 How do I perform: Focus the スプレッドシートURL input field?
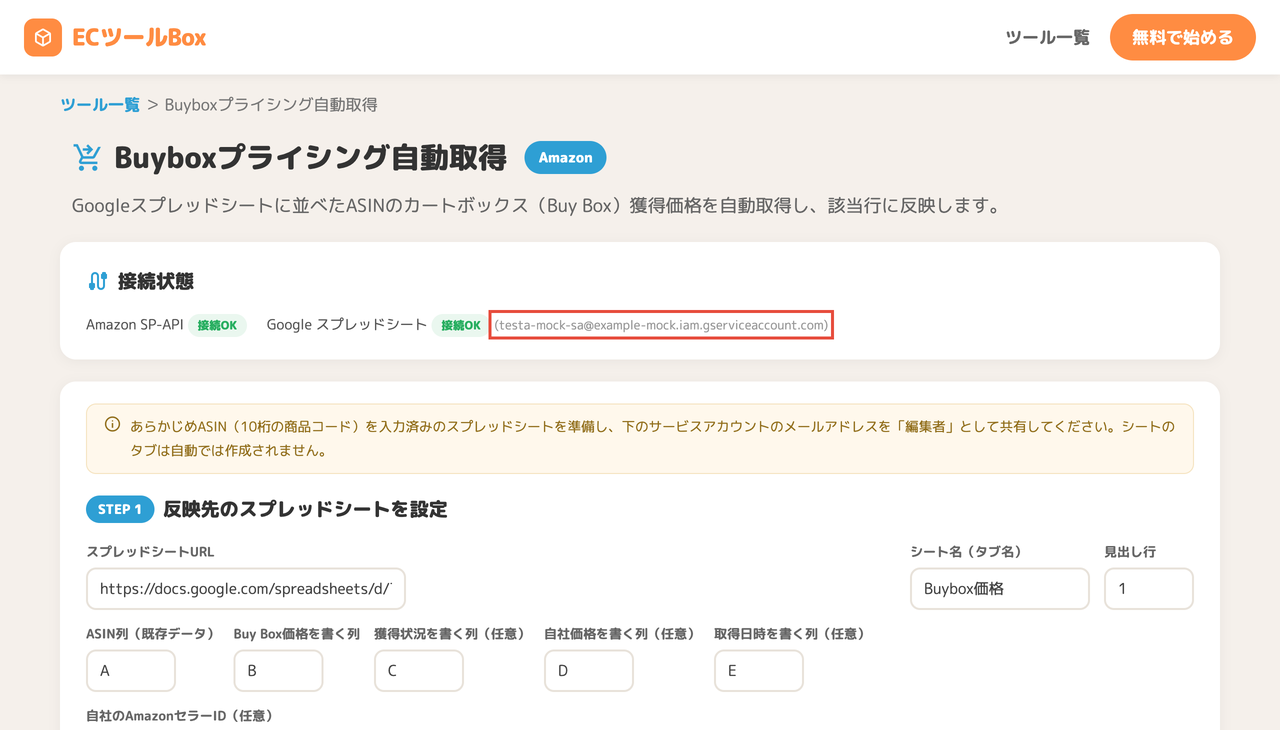tap(246, 589)
